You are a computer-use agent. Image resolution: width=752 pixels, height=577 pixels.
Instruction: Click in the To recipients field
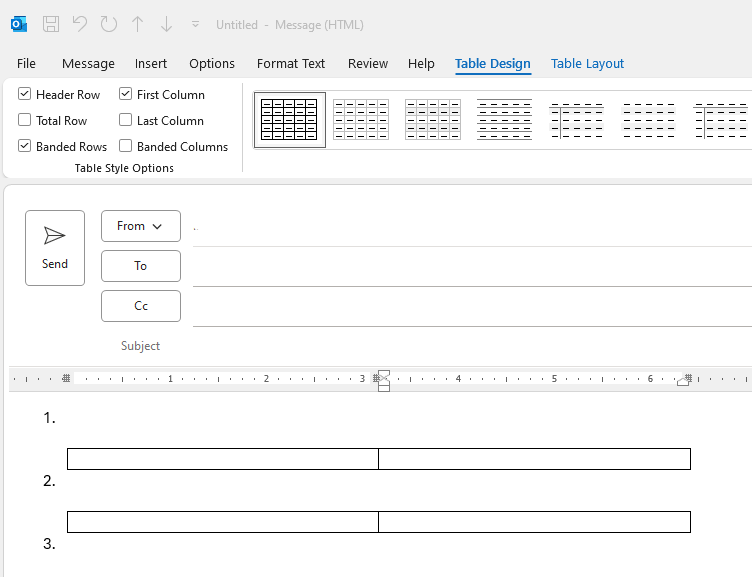coord(472,267)
